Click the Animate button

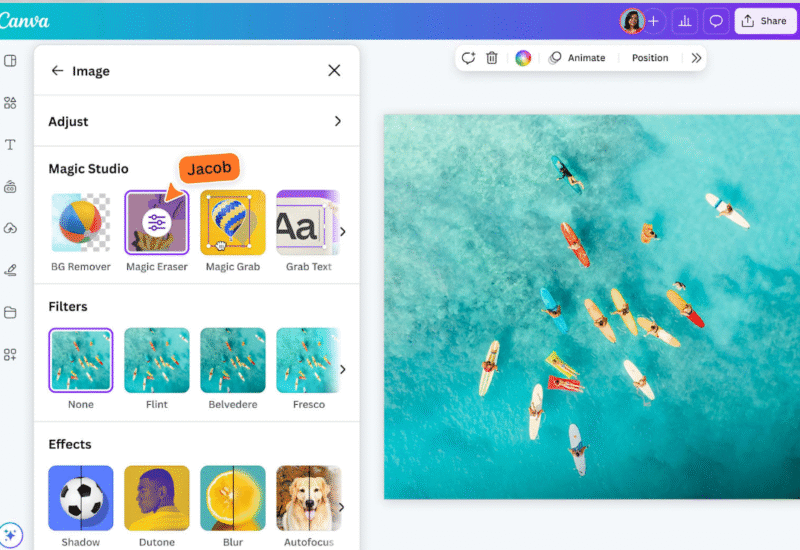click(577, 58)
